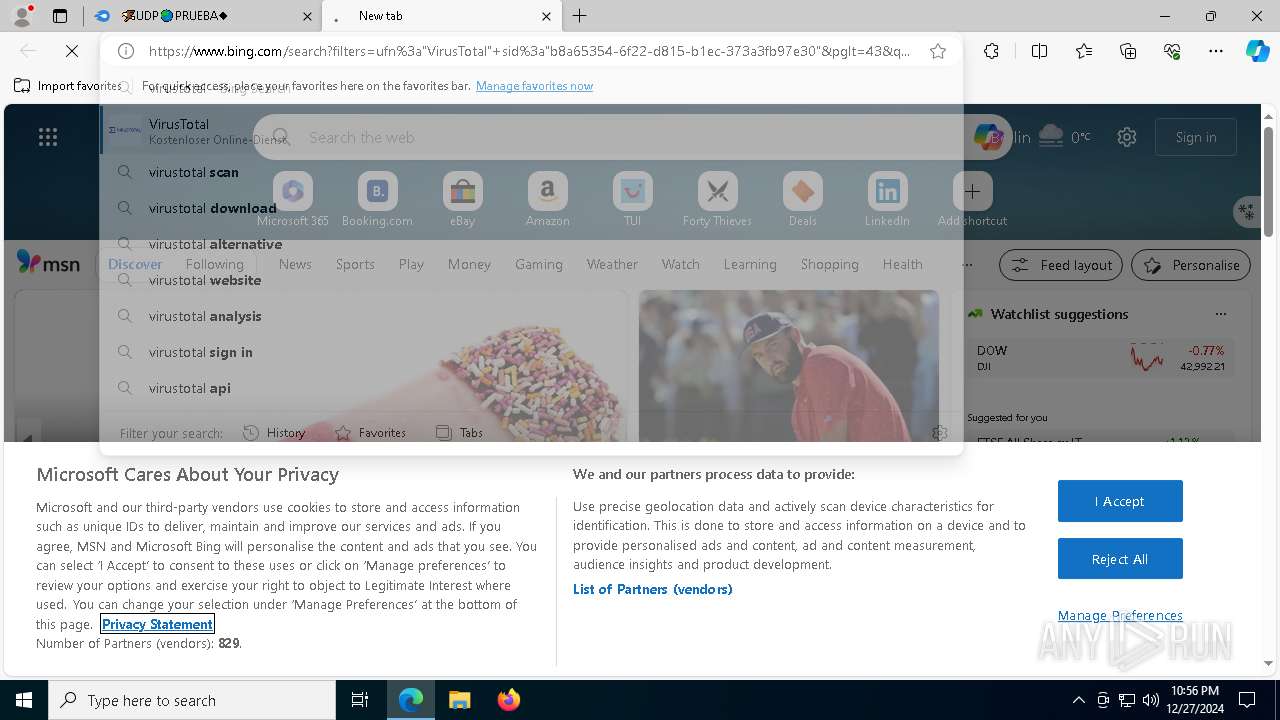Open the Booking.com shortcut

377,199
